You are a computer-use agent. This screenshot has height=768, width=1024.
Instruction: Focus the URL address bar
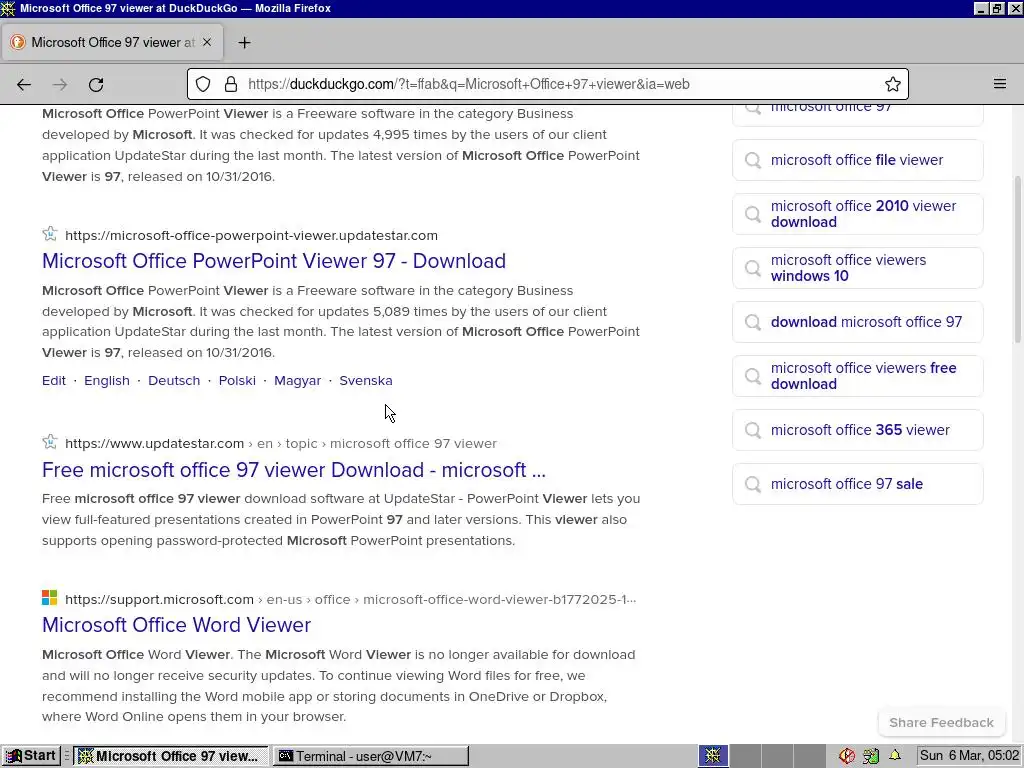[x=547, y=84]
